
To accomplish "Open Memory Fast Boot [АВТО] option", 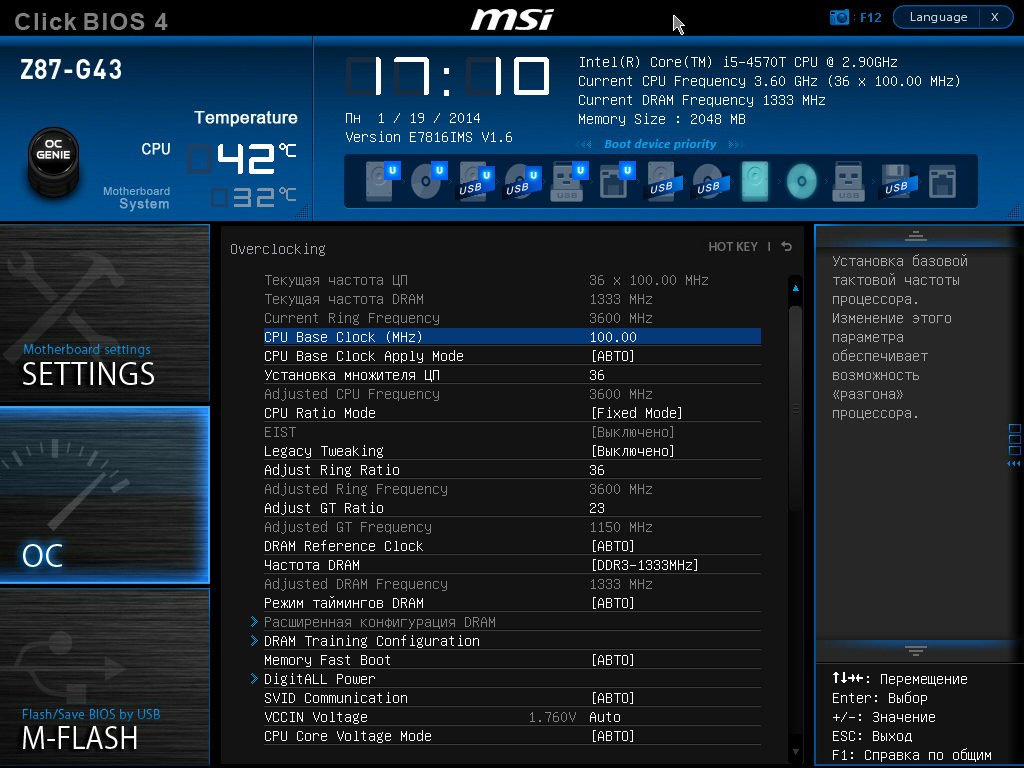I will coord(512,660).
